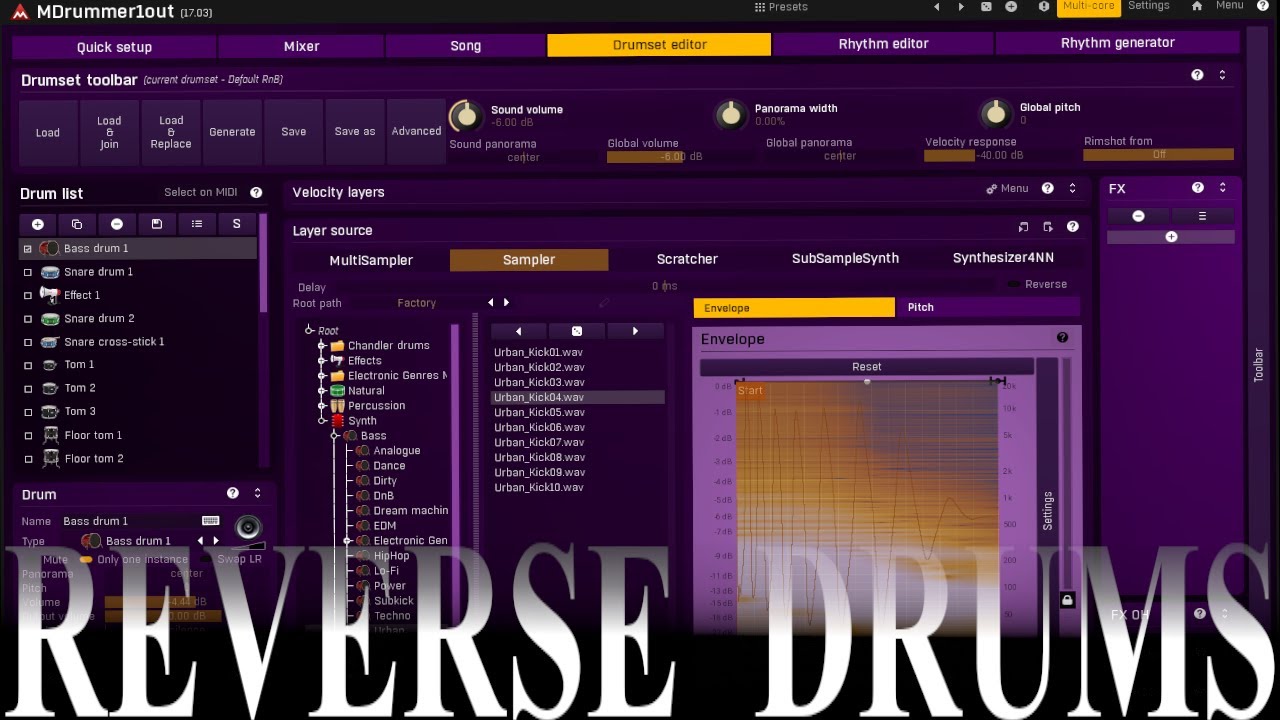Screen dimensions: 1280x720
Task: Toggle Bass drum 1 checkbox
Action: tap(28, 248)
